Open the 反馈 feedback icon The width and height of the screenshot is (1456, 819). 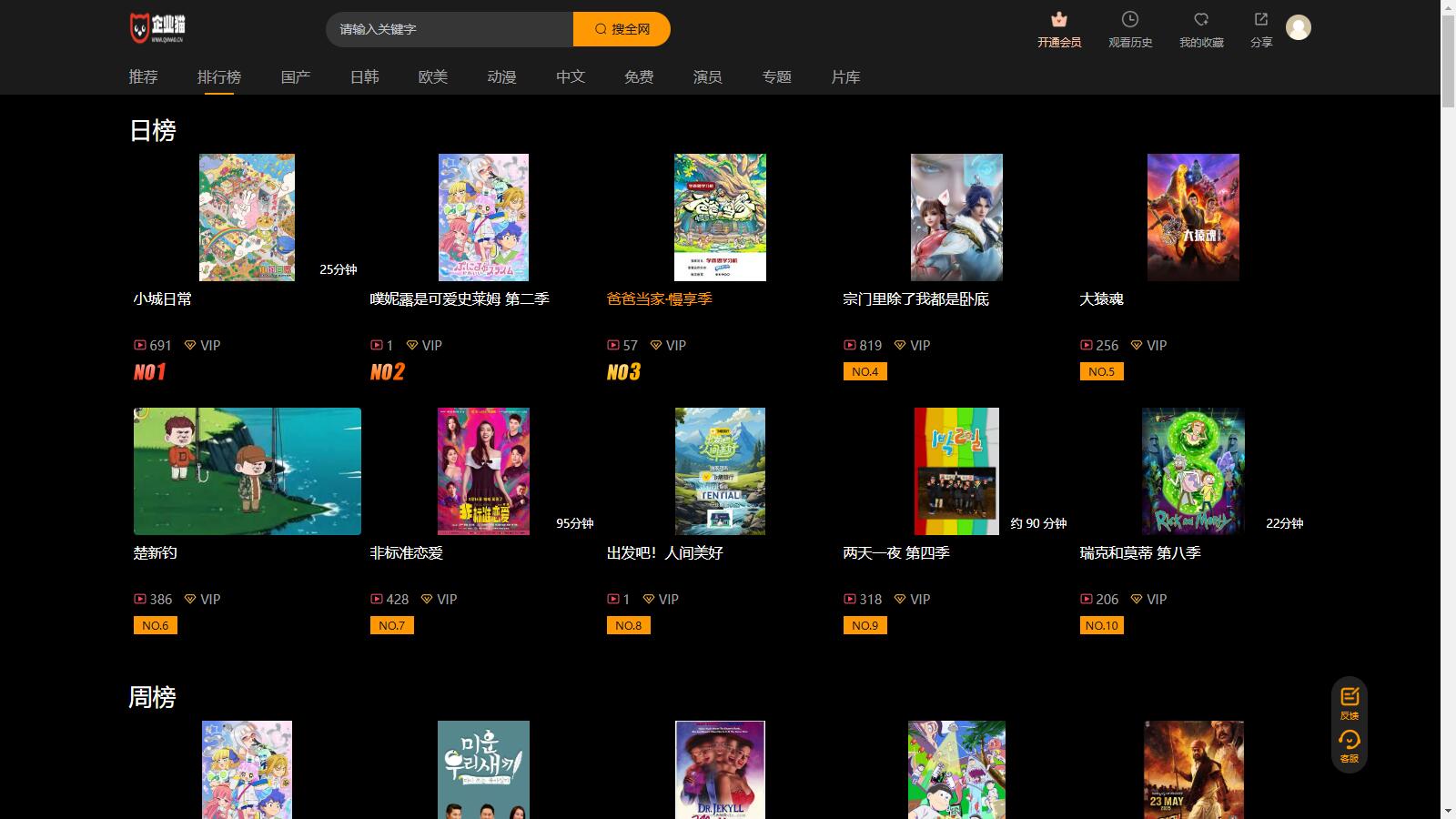[1349, 697]
